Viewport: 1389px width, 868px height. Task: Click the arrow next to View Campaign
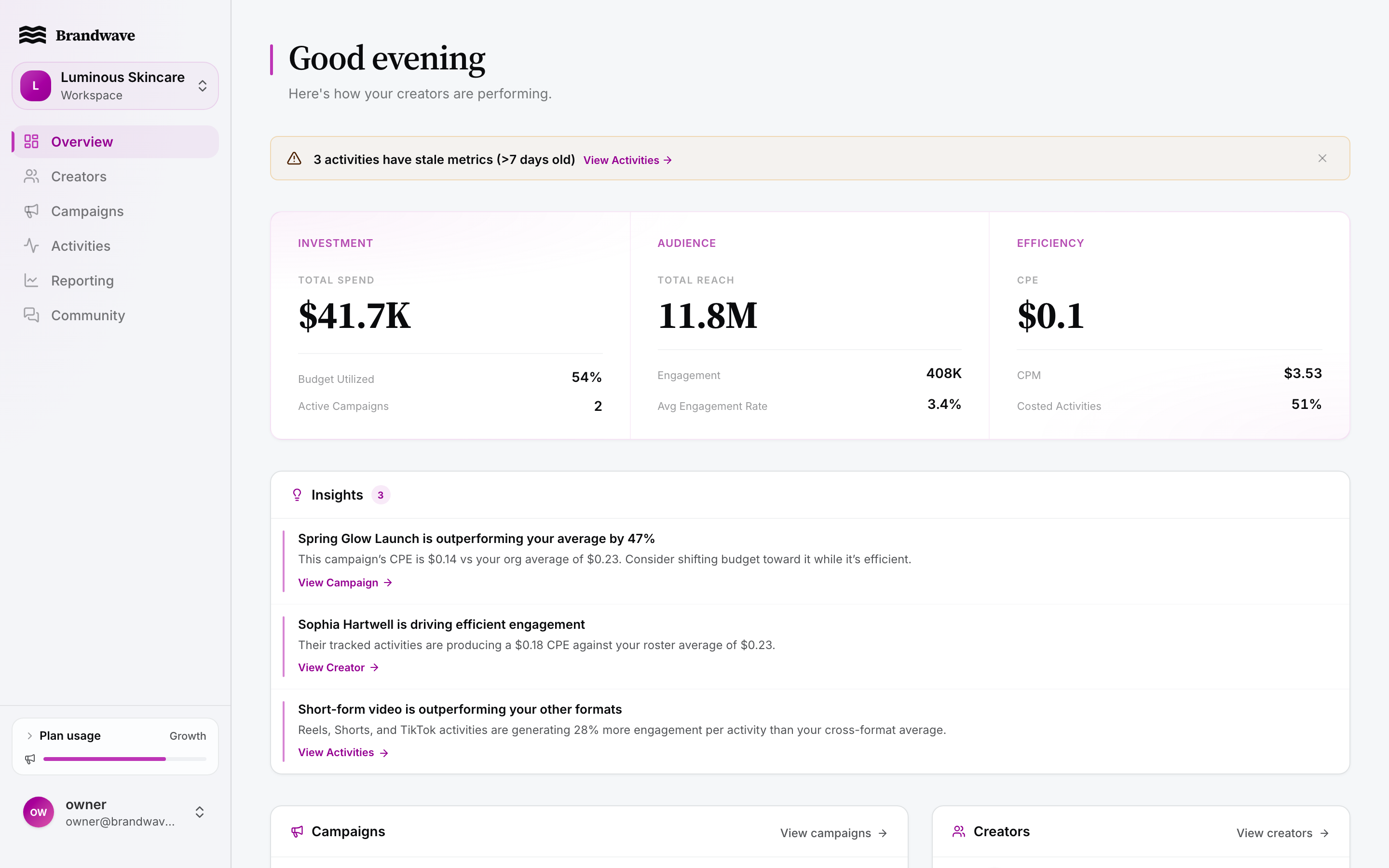(388, 583)
